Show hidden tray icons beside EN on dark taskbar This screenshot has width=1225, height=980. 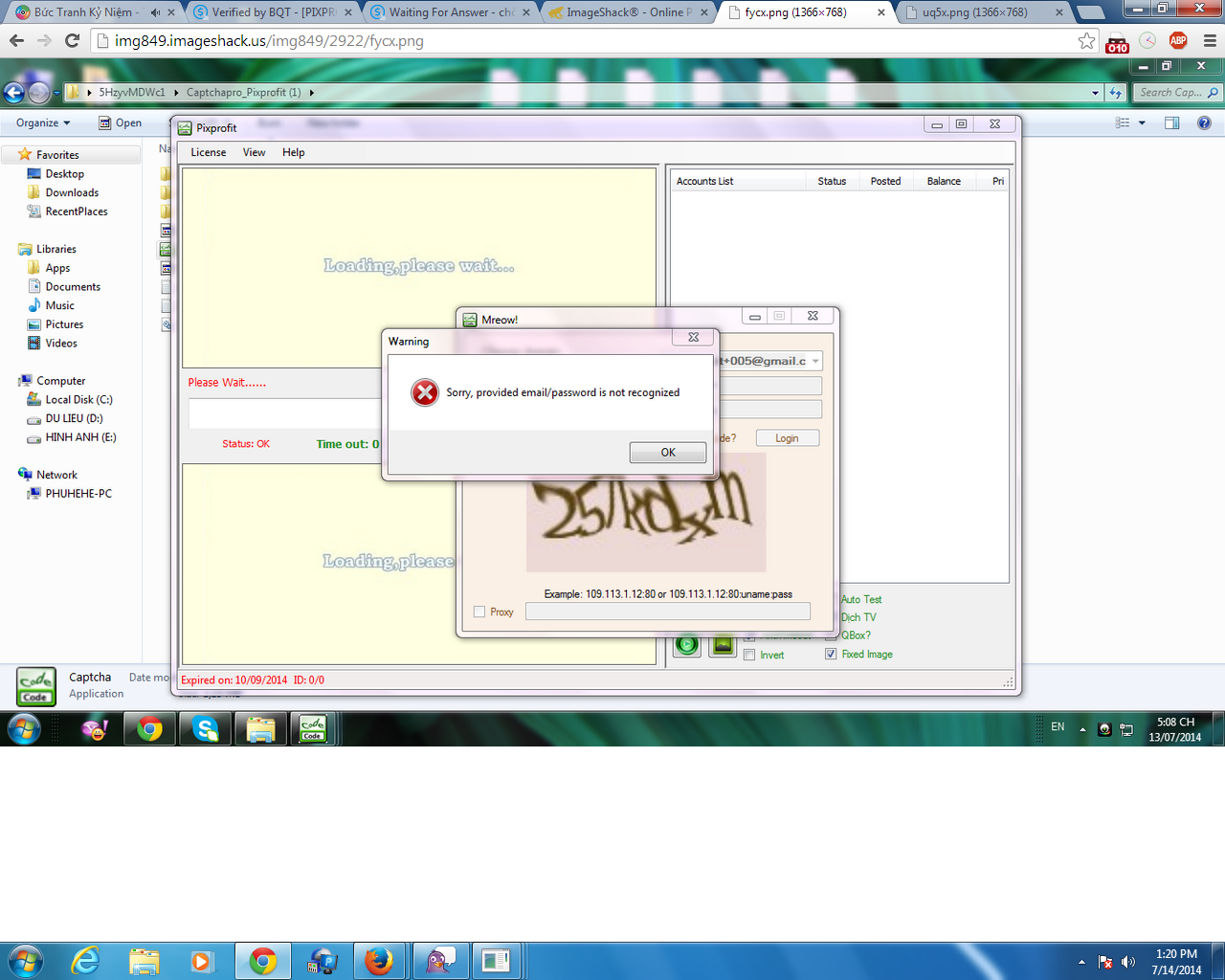point(1082,729)
